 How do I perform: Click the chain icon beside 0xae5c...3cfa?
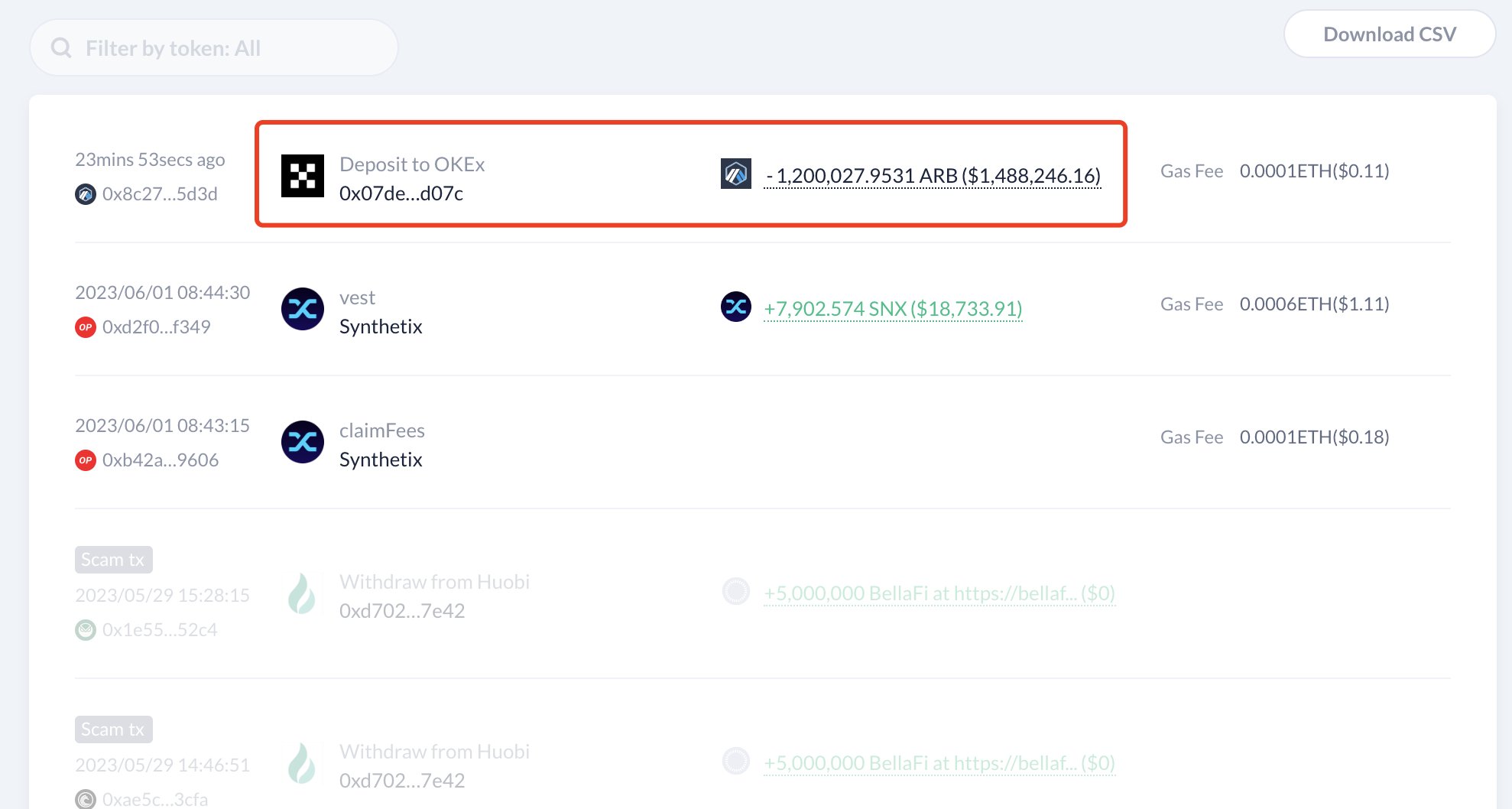pos(86,799)
